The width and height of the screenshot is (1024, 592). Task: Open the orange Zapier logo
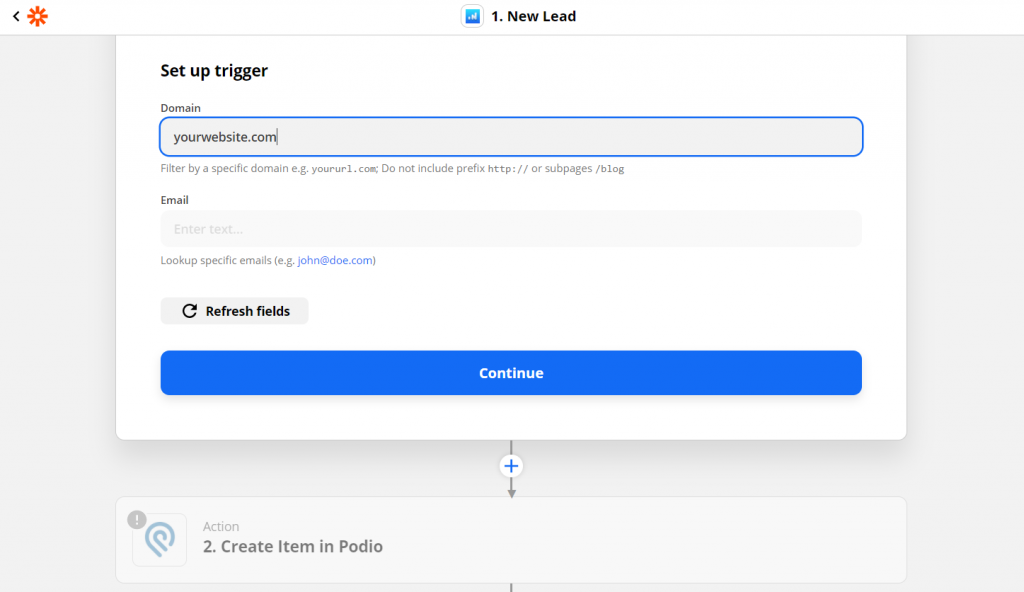38,16
